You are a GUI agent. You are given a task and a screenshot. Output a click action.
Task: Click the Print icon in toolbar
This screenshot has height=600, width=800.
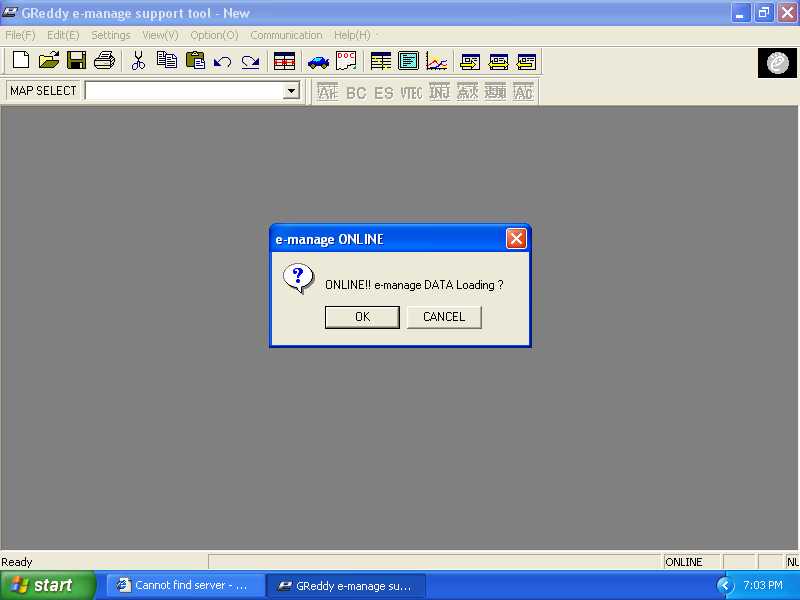click(x=104, y=61)
